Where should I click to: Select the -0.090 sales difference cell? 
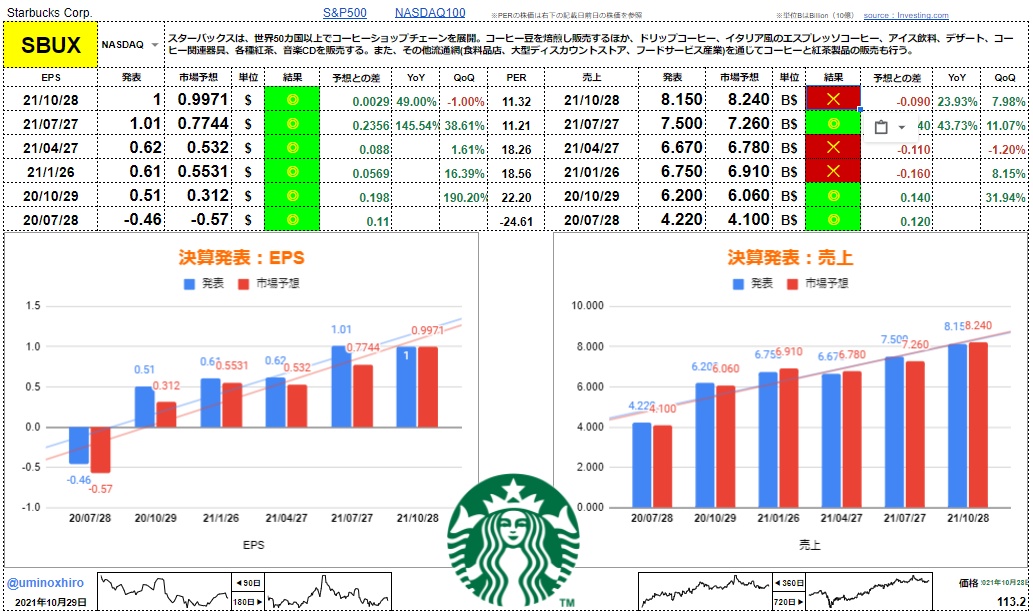(x=897, y=101)
